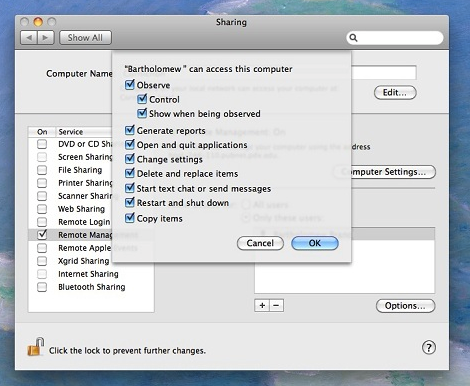Viewport: 470px width, 386px height.
Task: Uncheck Start text chat or send messages
Action: [x=130, y=188]
